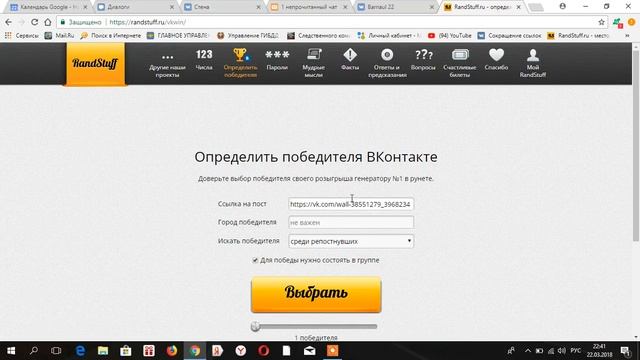Toggle the group membership required checkbox
The width and height of the screenshot is (640, 360).
click(255, 260)
